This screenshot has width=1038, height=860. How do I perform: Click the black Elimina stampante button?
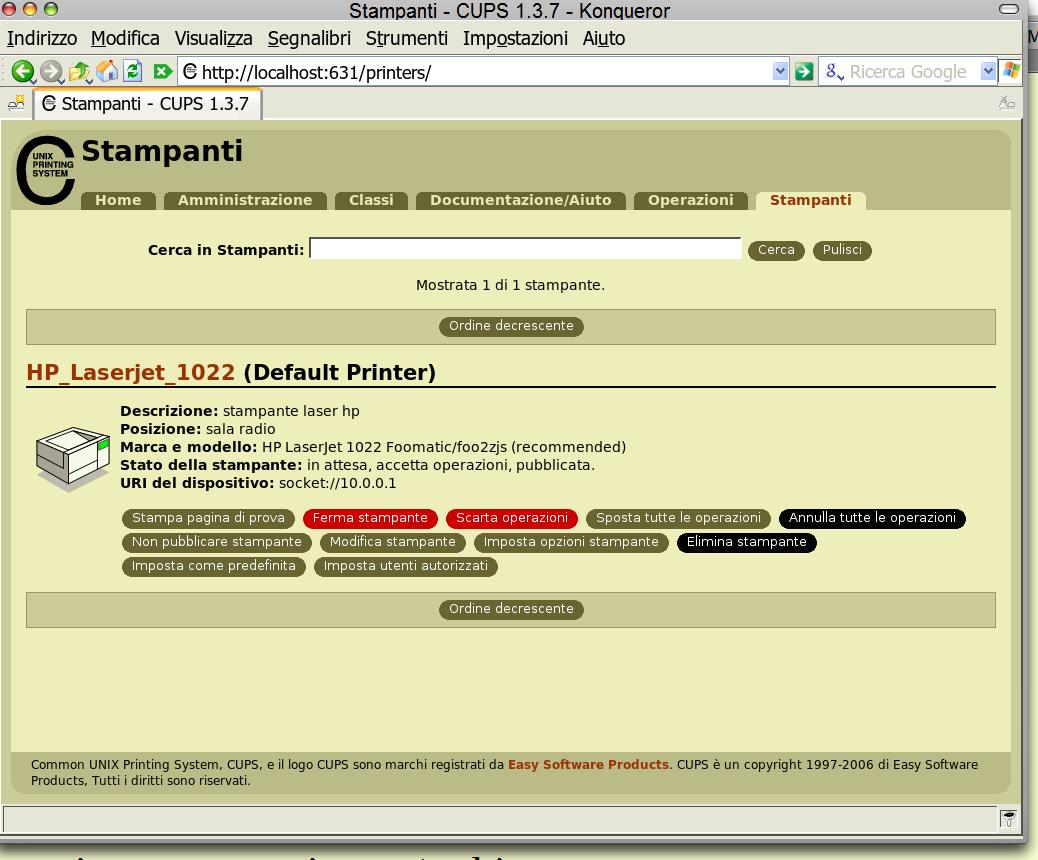coord(747,542)
